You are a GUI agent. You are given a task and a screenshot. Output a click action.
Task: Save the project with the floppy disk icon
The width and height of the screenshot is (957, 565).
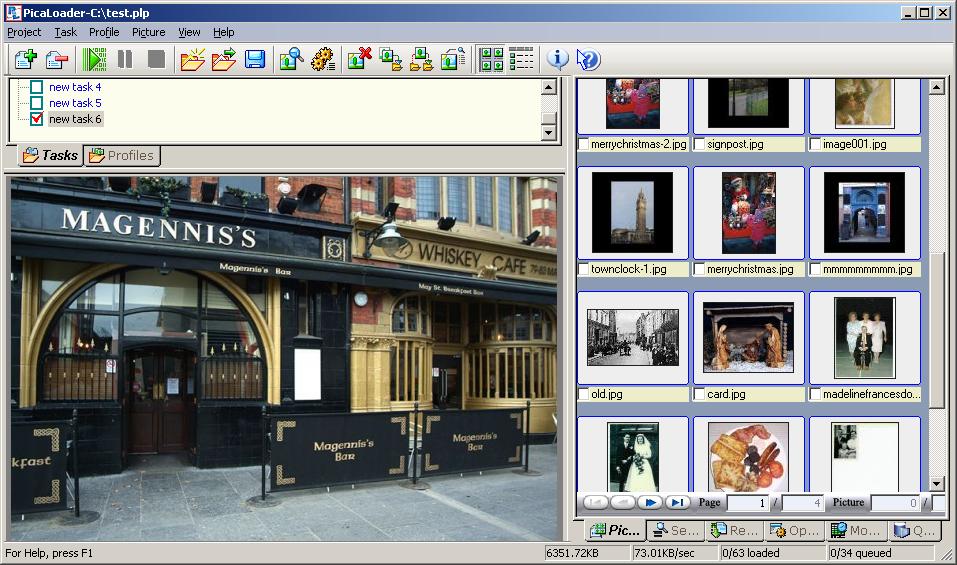255,59
